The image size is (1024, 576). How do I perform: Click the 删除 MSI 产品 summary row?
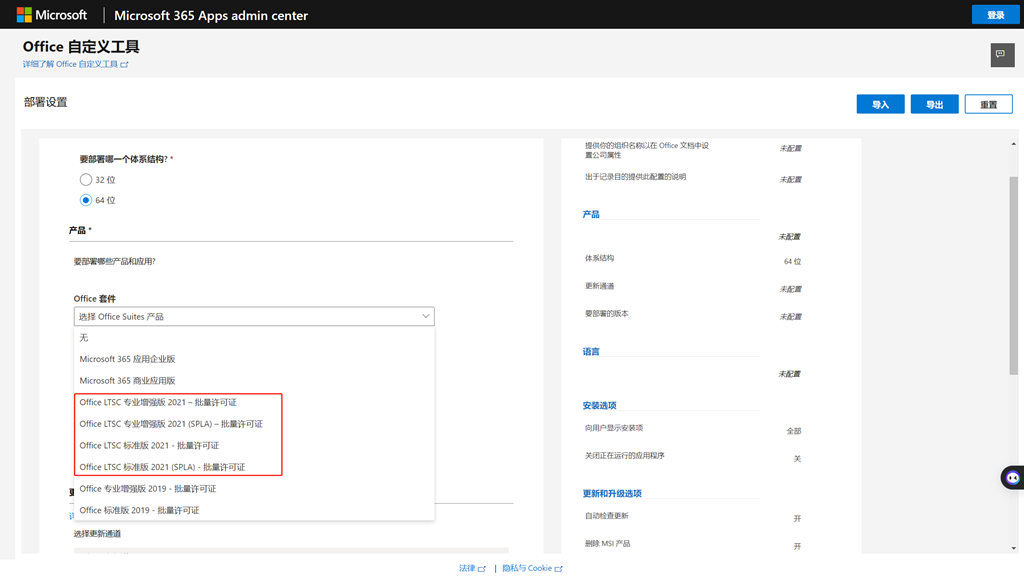(693, 544)
